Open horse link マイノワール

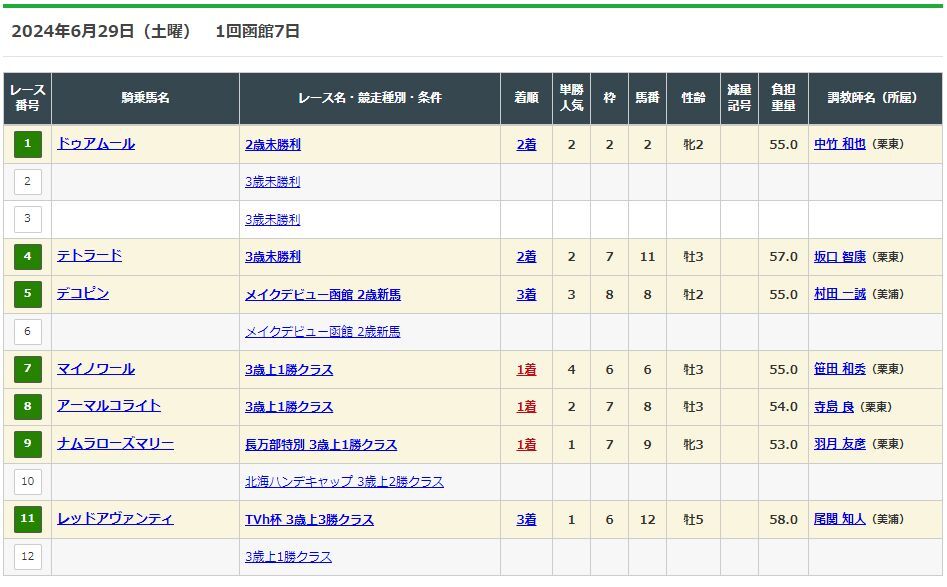96,368
